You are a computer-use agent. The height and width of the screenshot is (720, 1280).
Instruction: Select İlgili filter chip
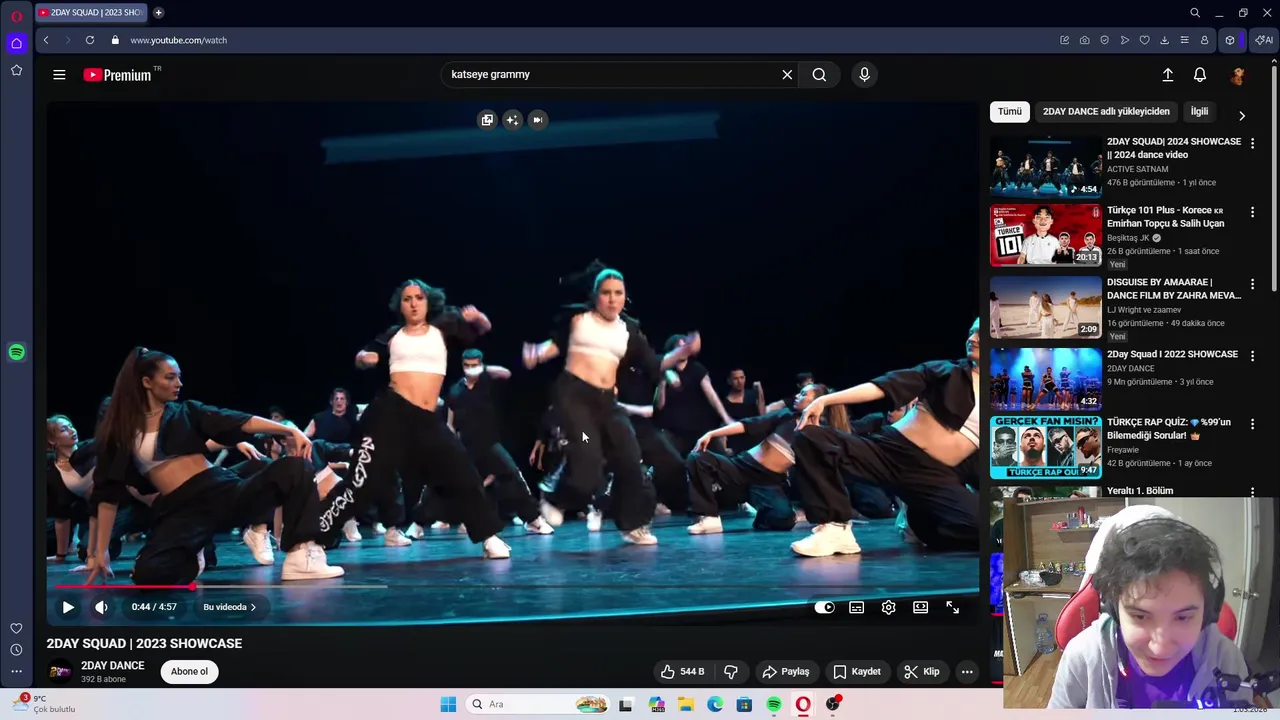[1199, 112]
